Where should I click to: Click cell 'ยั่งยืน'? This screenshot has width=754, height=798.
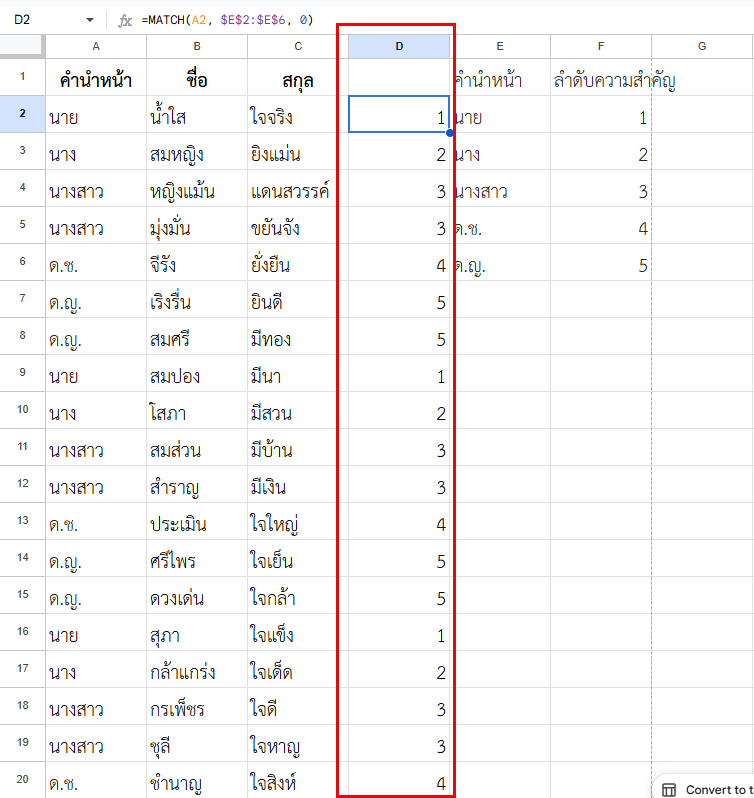coord(298,262)
